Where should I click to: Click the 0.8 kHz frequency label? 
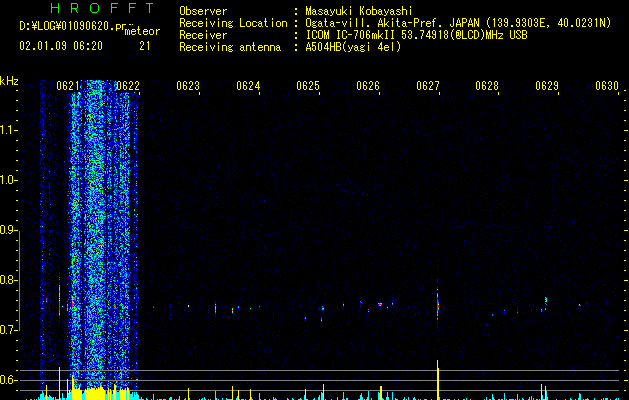coord(9,280)
